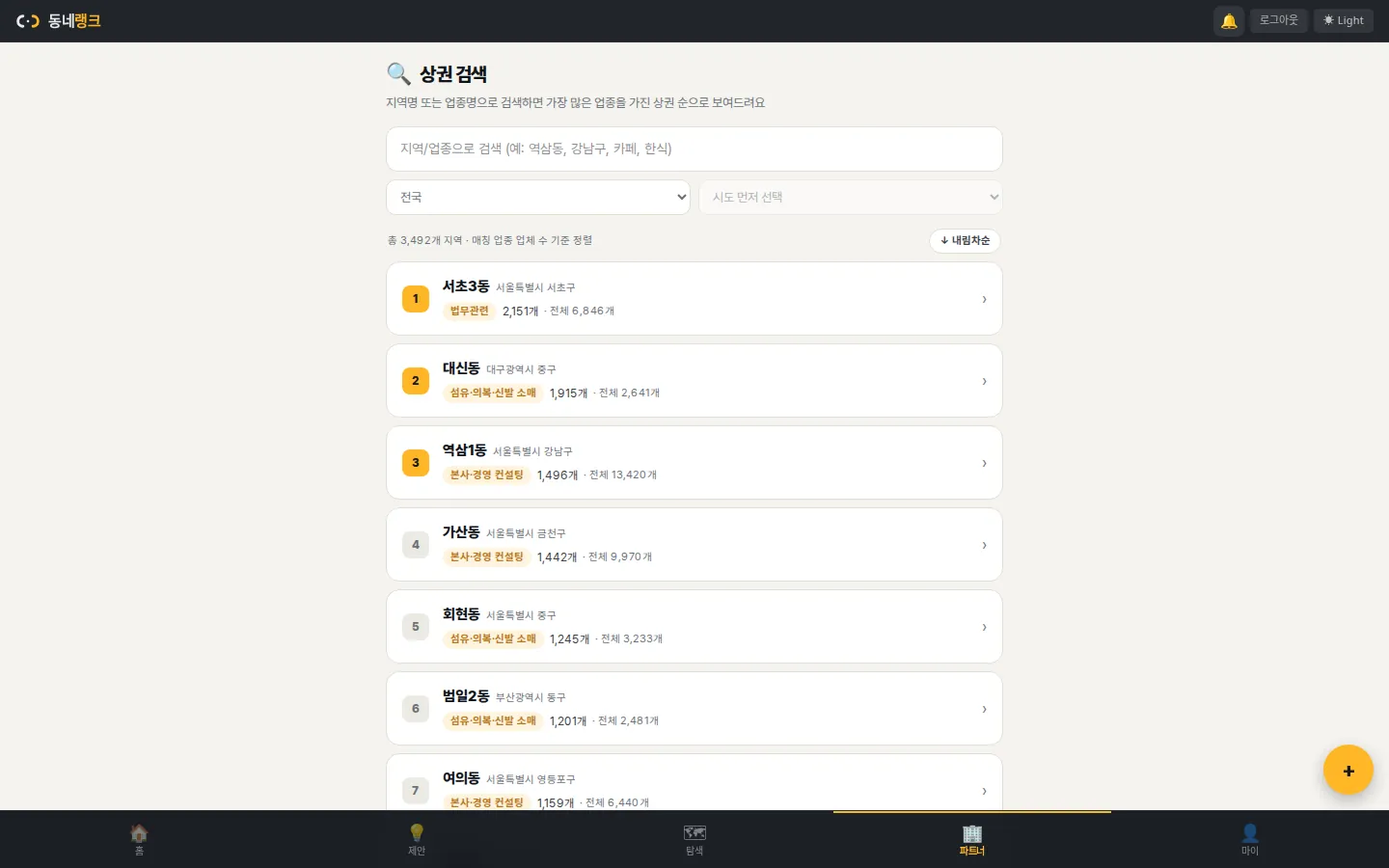
Task: Go to 탐색 tab in bottom navigation
Action: click(x=694, y=839)
